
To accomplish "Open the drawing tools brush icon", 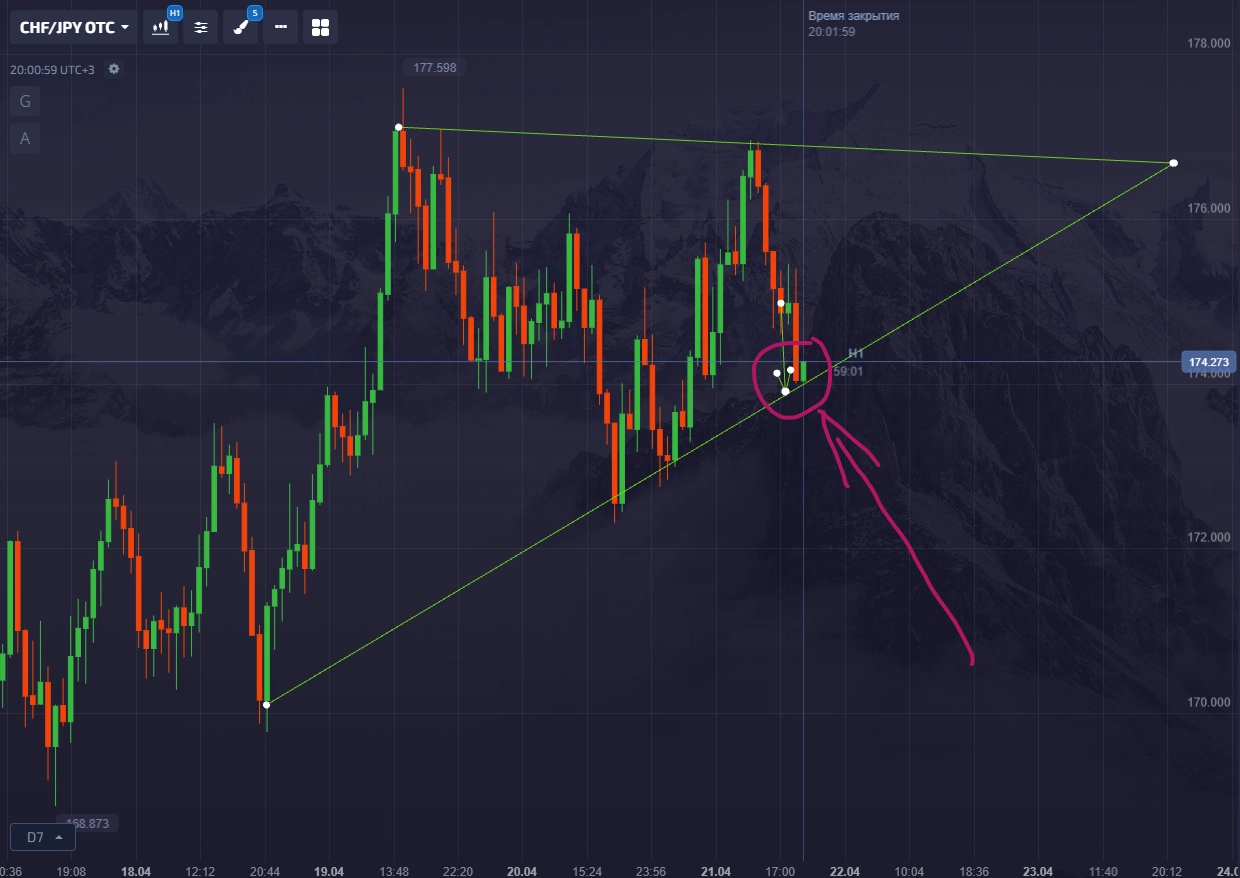I will 240,28.
